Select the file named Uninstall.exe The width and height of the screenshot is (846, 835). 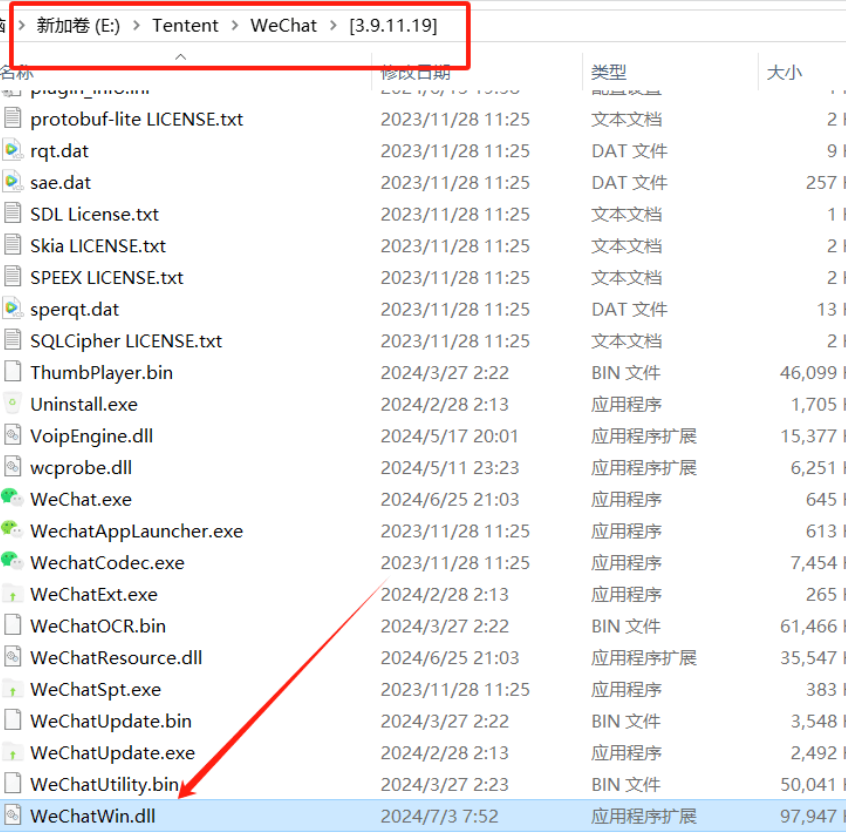[84, 404]
